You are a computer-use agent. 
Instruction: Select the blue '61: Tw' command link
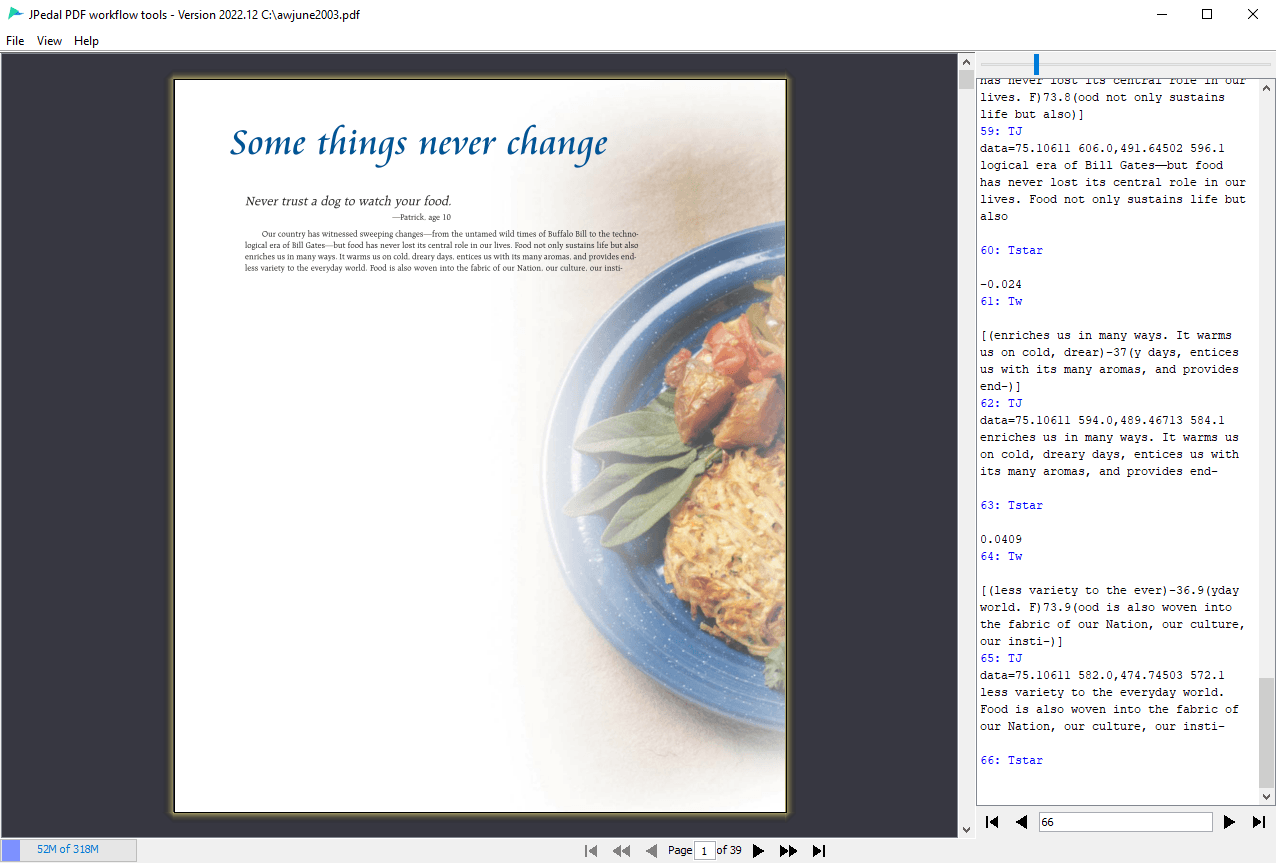(1001, 301)
